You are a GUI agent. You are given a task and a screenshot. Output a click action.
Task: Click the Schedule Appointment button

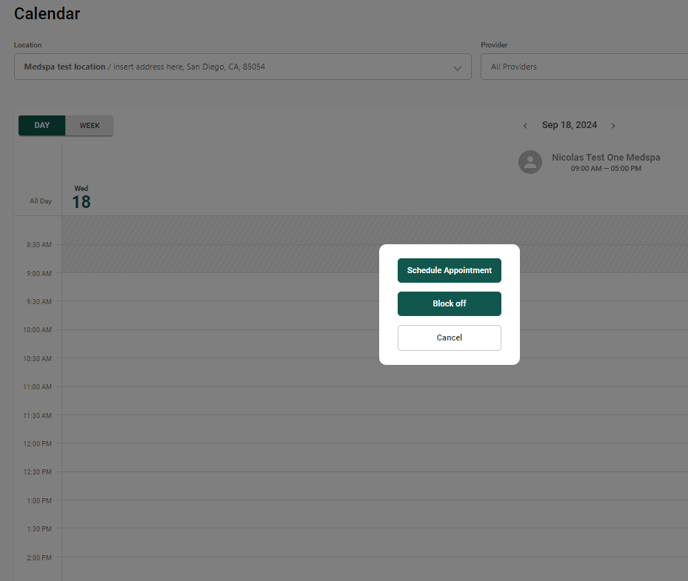point(449,270)
